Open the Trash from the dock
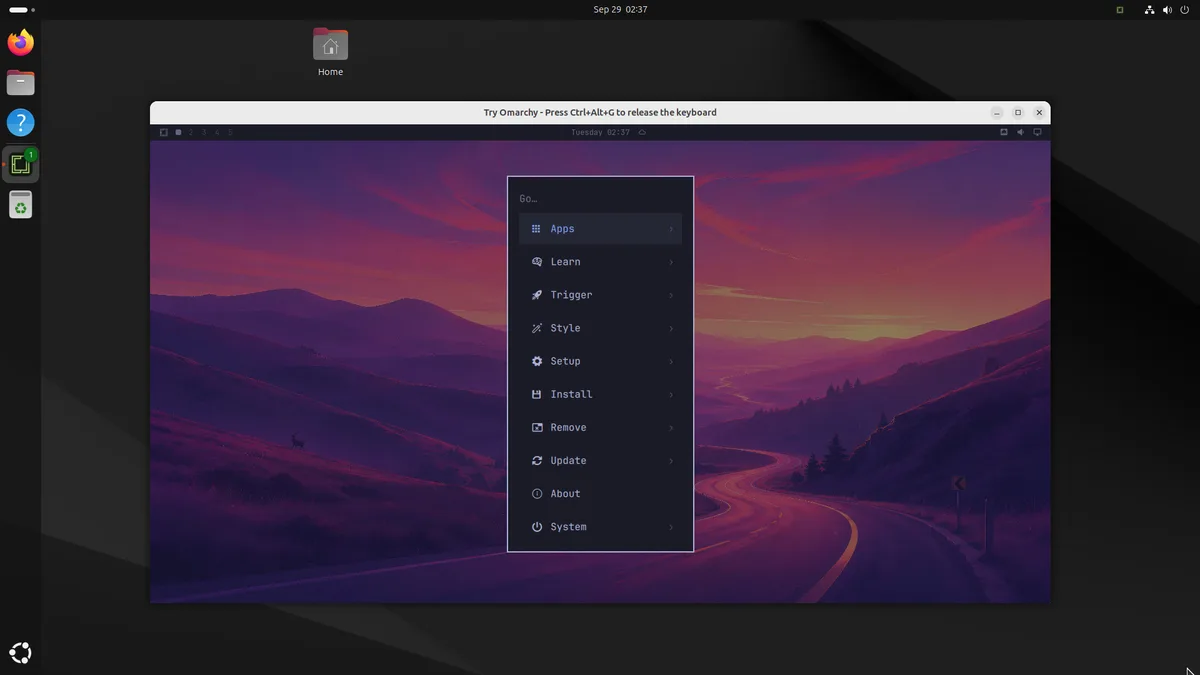Viewport: 1200px width, 675px height. 20,204
